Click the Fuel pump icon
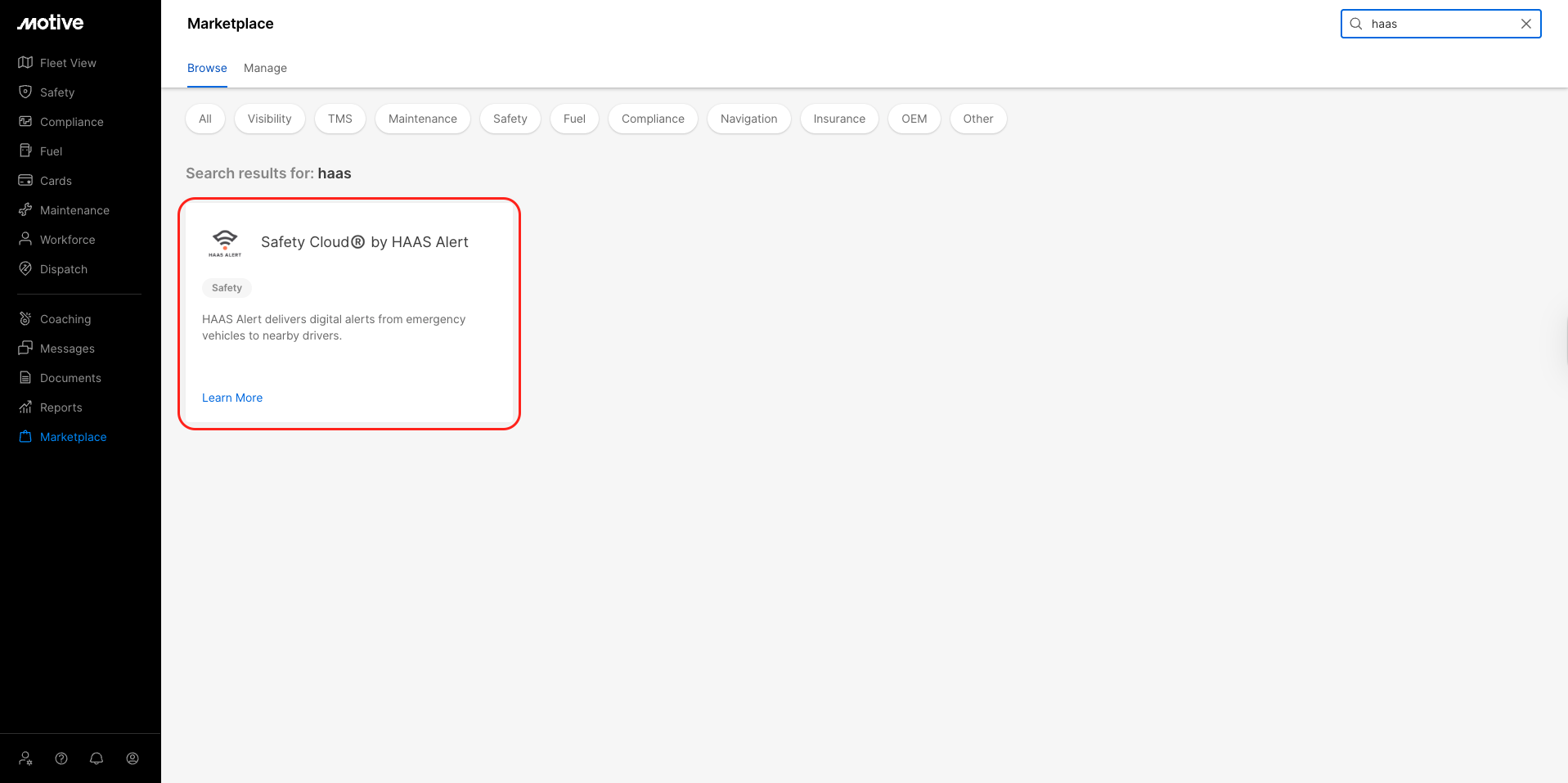 25,151
